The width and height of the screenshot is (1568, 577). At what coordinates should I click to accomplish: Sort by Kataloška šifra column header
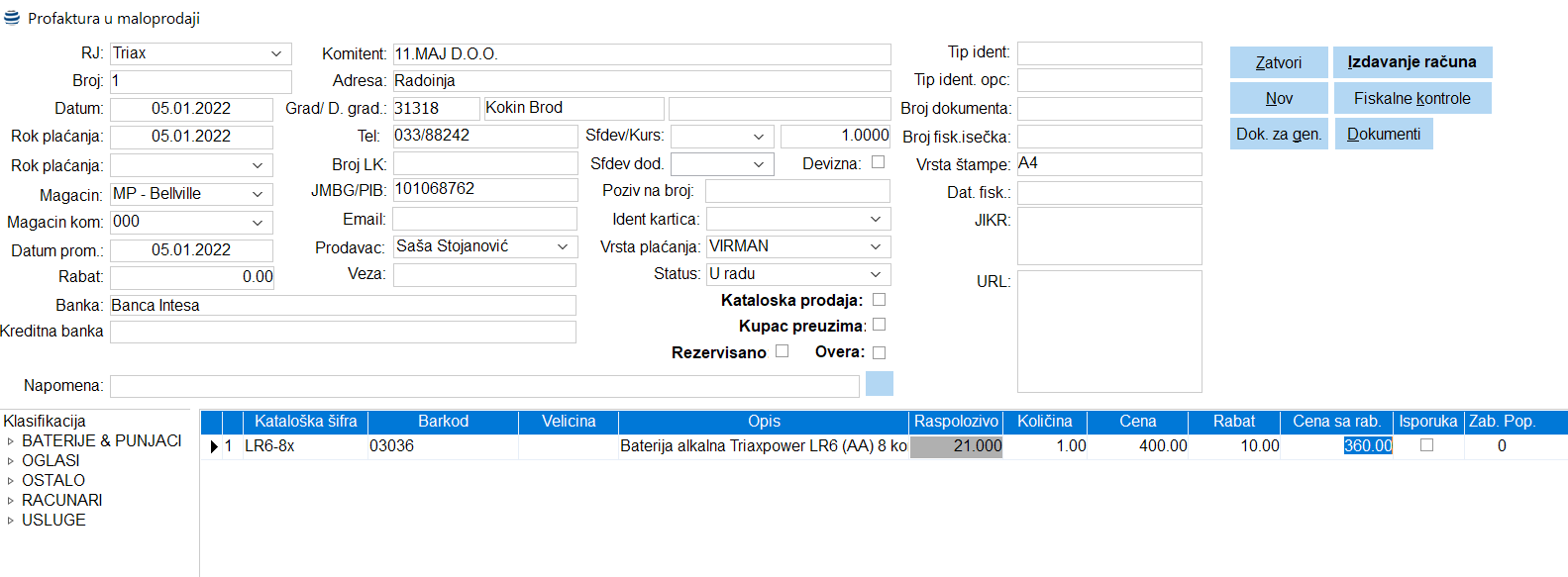pos(305,422)
